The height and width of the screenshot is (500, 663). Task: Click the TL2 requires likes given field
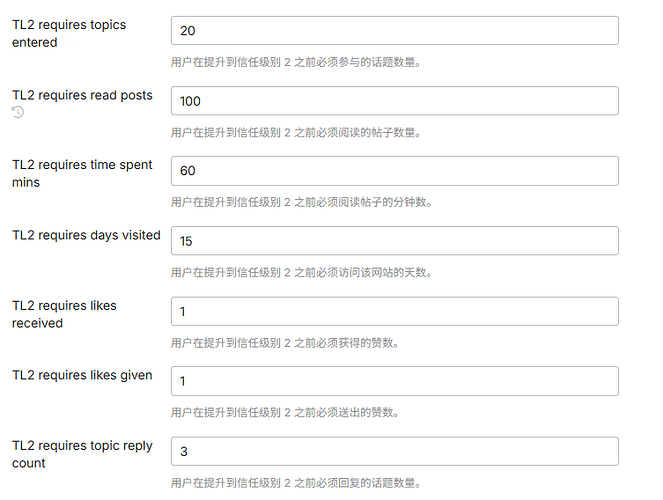(x=394, y=381)
